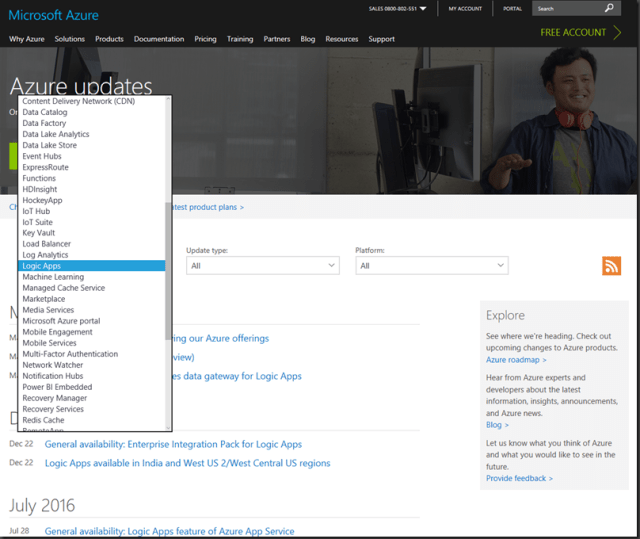This screenshot has width=640, height=539.
Task: Choose Functions from the product list
Action: 92,178
